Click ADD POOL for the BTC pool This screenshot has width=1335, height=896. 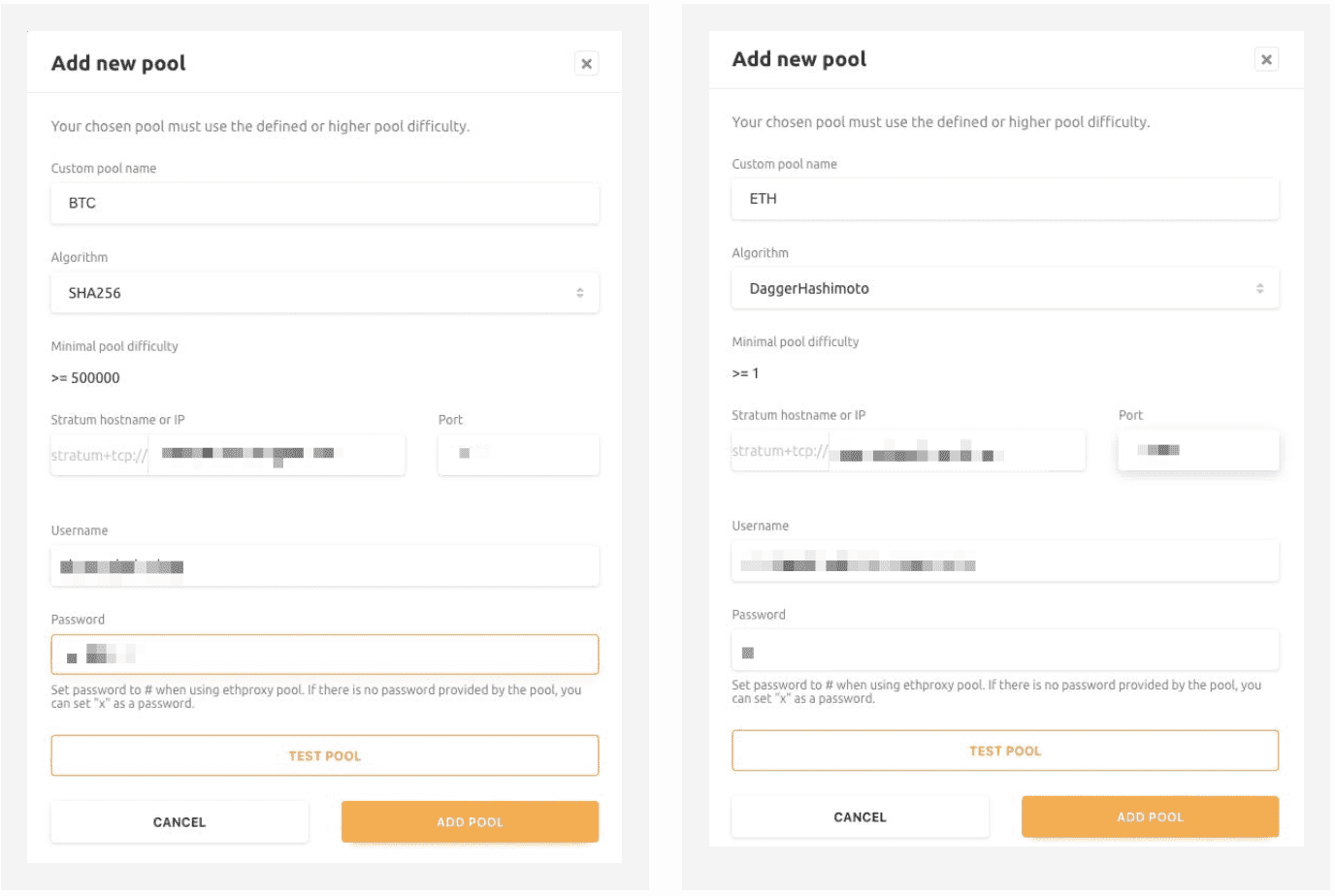(x=470, y=822)
